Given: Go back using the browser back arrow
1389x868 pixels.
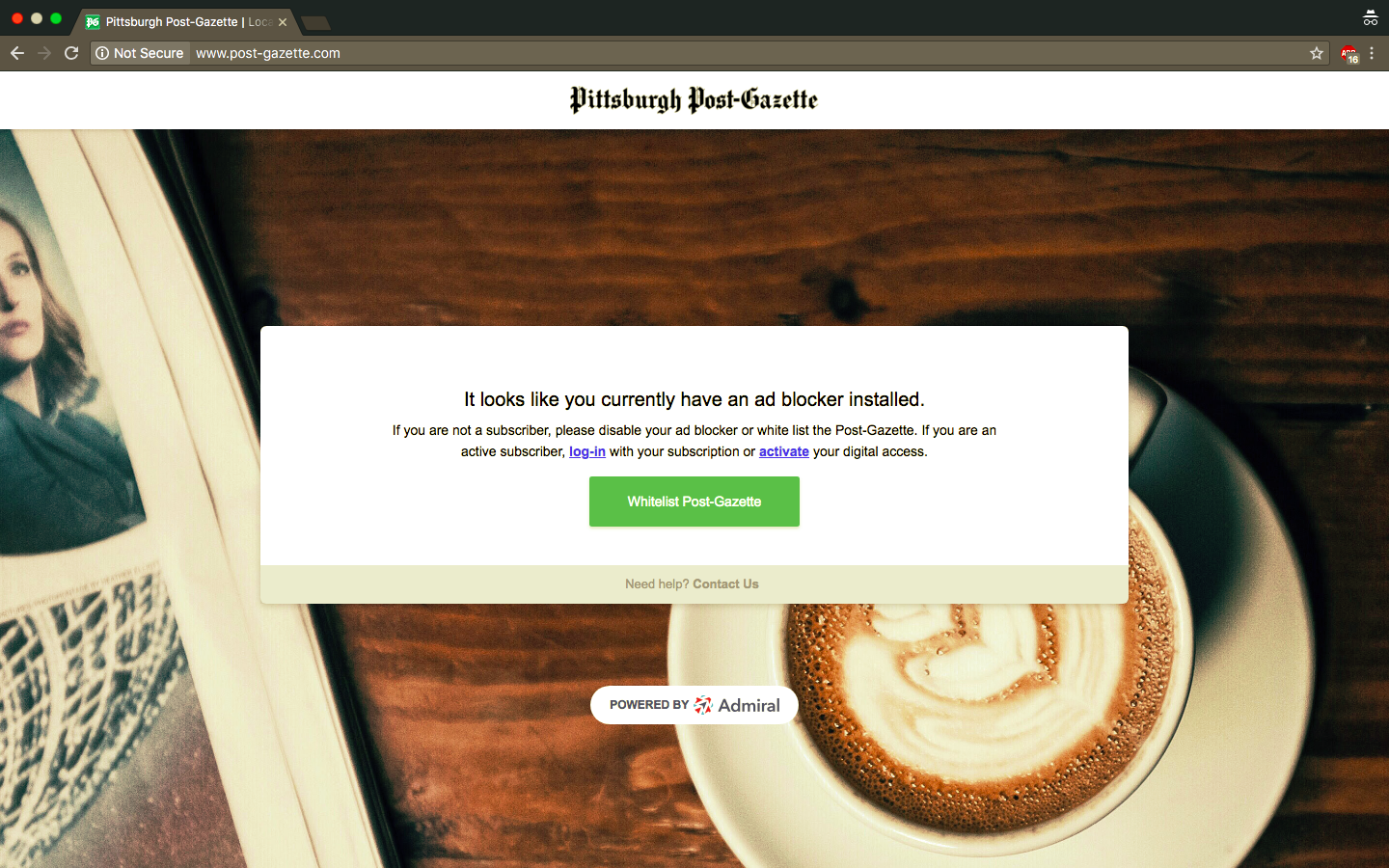Looking at the screenshot, I should click(x=16, y=53).
